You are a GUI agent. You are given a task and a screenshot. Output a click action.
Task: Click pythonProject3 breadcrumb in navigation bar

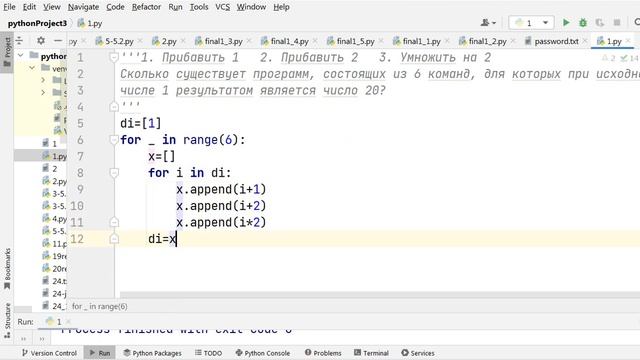pyautogui.click(x=37, y=23)
